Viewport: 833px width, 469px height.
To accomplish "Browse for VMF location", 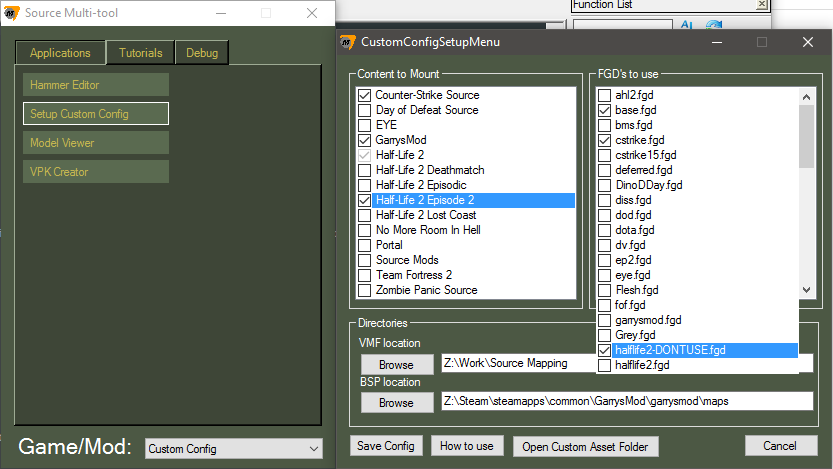I will pos(396,365).
